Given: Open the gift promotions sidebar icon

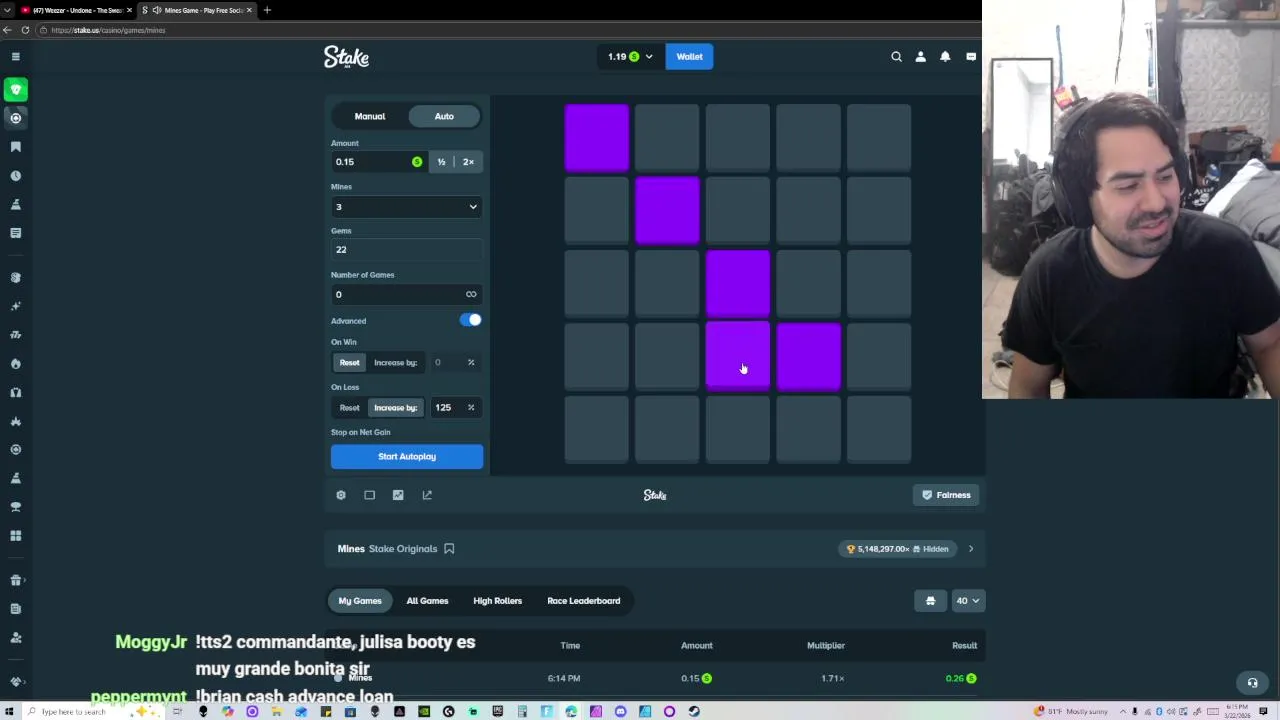Looking at the screenshot, I should (15, 580).
